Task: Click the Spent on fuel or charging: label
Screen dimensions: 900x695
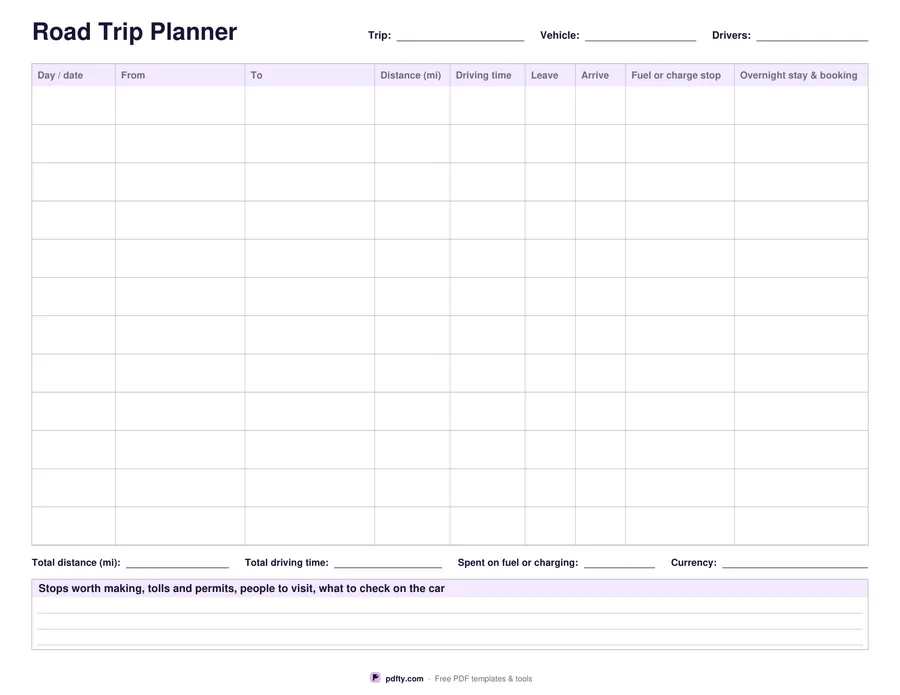Action: coord(518,562)
